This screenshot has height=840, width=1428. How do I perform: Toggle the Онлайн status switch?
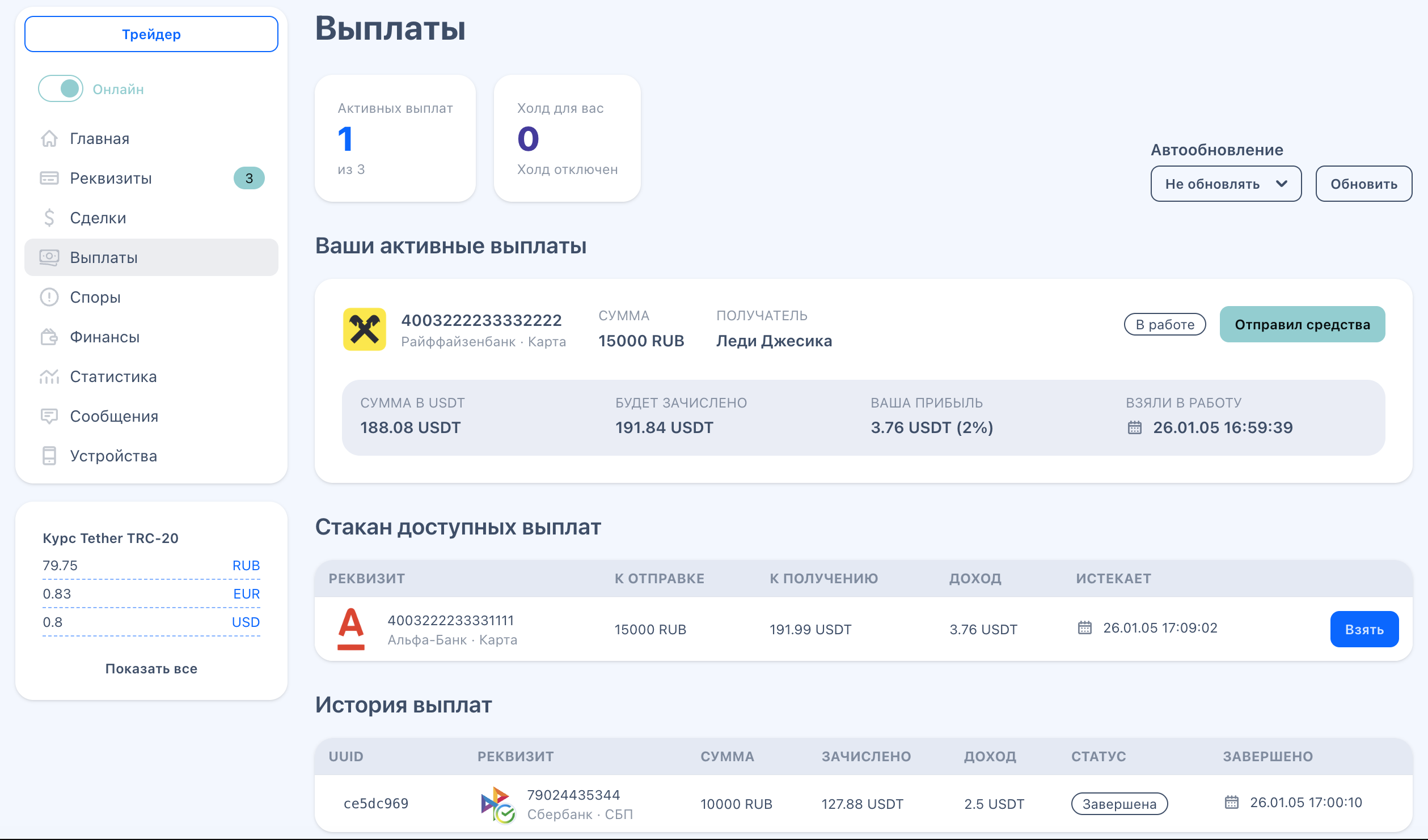point(61,89)
